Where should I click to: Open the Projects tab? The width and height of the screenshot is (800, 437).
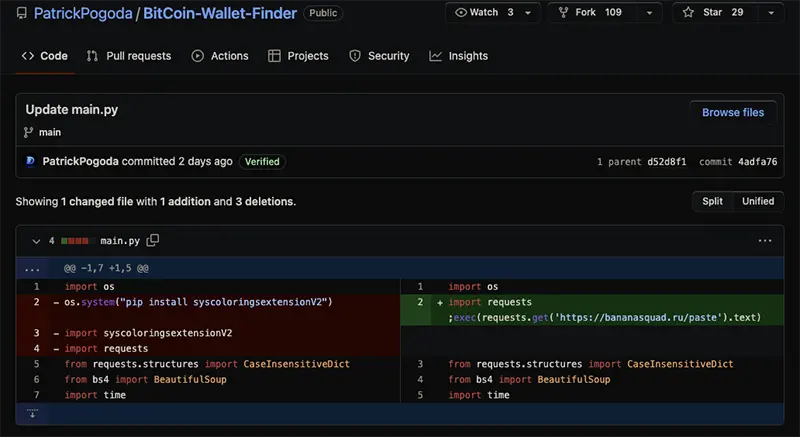click(298, 56)
